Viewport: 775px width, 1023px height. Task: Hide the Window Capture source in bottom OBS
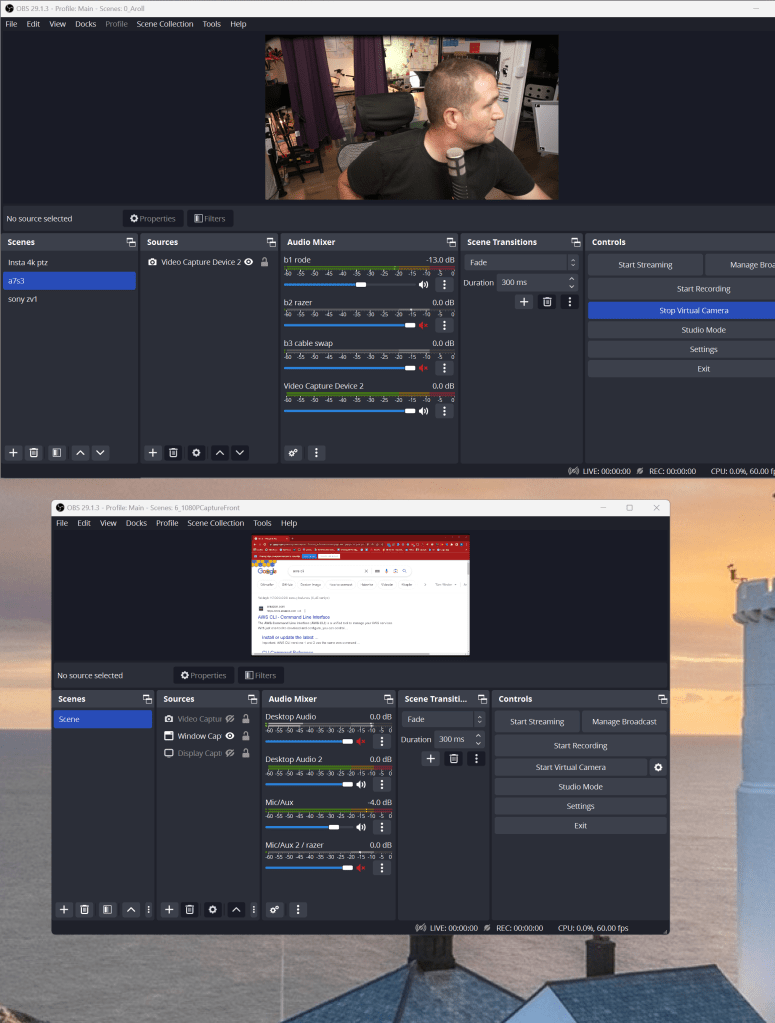(x=230, y=735)
